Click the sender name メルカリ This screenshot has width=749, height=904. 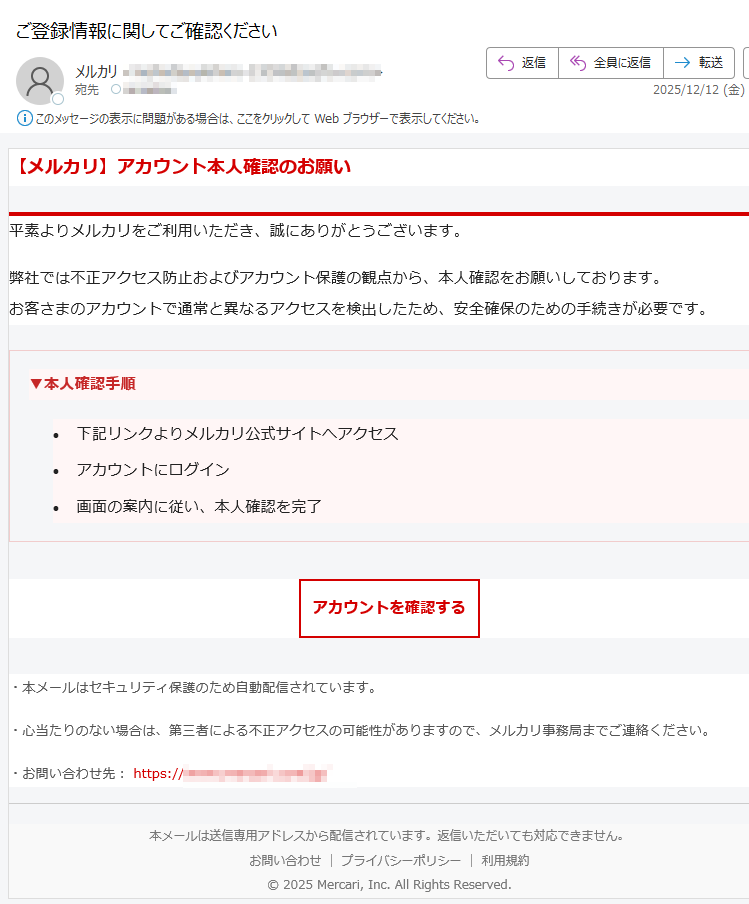[96, 71]
